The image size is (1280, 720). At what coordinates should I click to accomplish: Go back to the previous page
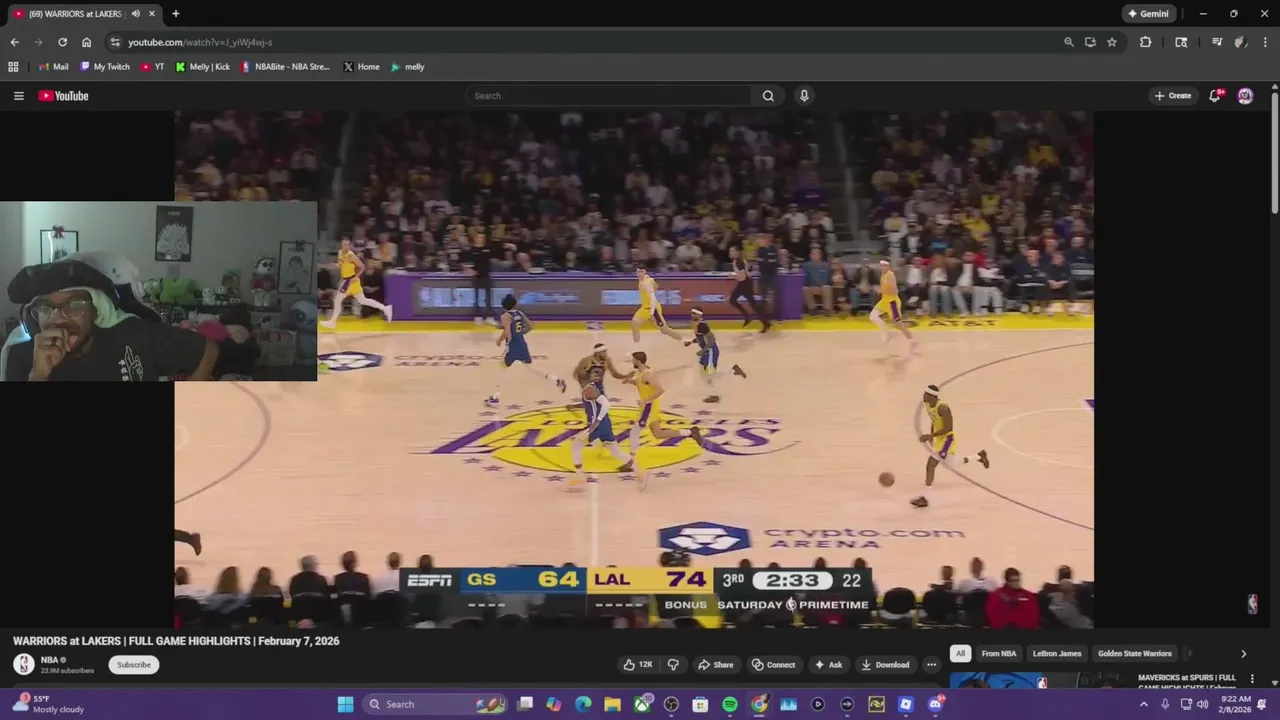14,42
